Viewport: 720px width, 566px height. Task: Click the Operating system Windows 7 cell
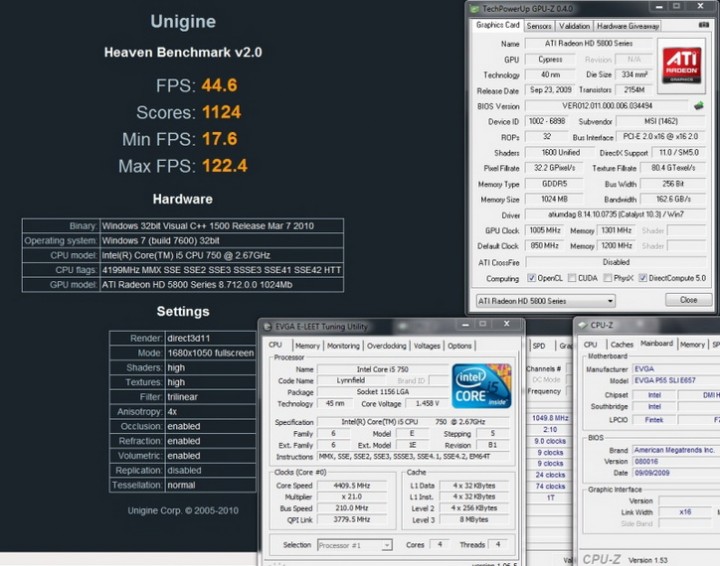(221, 241)
